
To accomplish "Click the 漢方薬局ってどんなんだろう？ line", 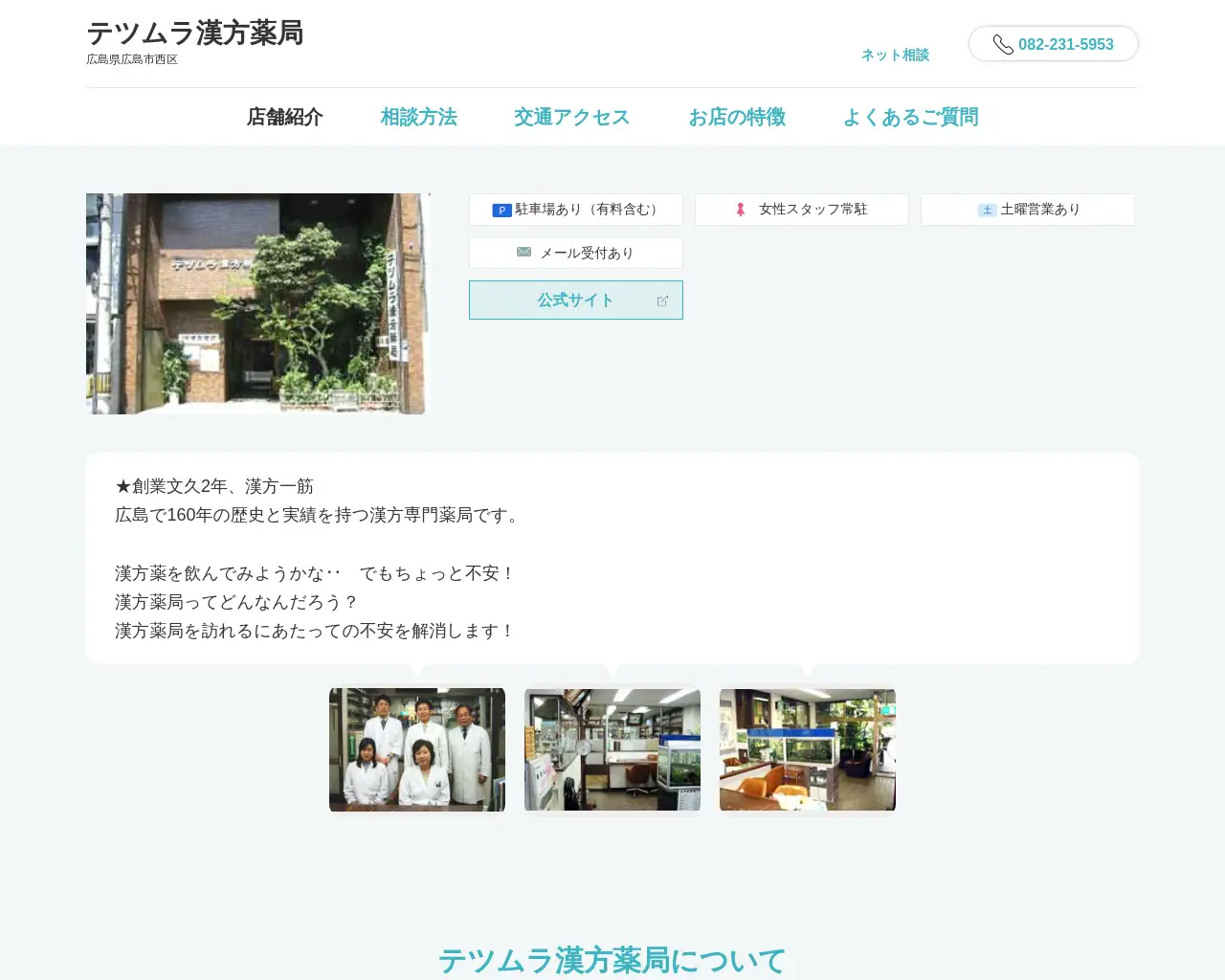I will [236, 602].
